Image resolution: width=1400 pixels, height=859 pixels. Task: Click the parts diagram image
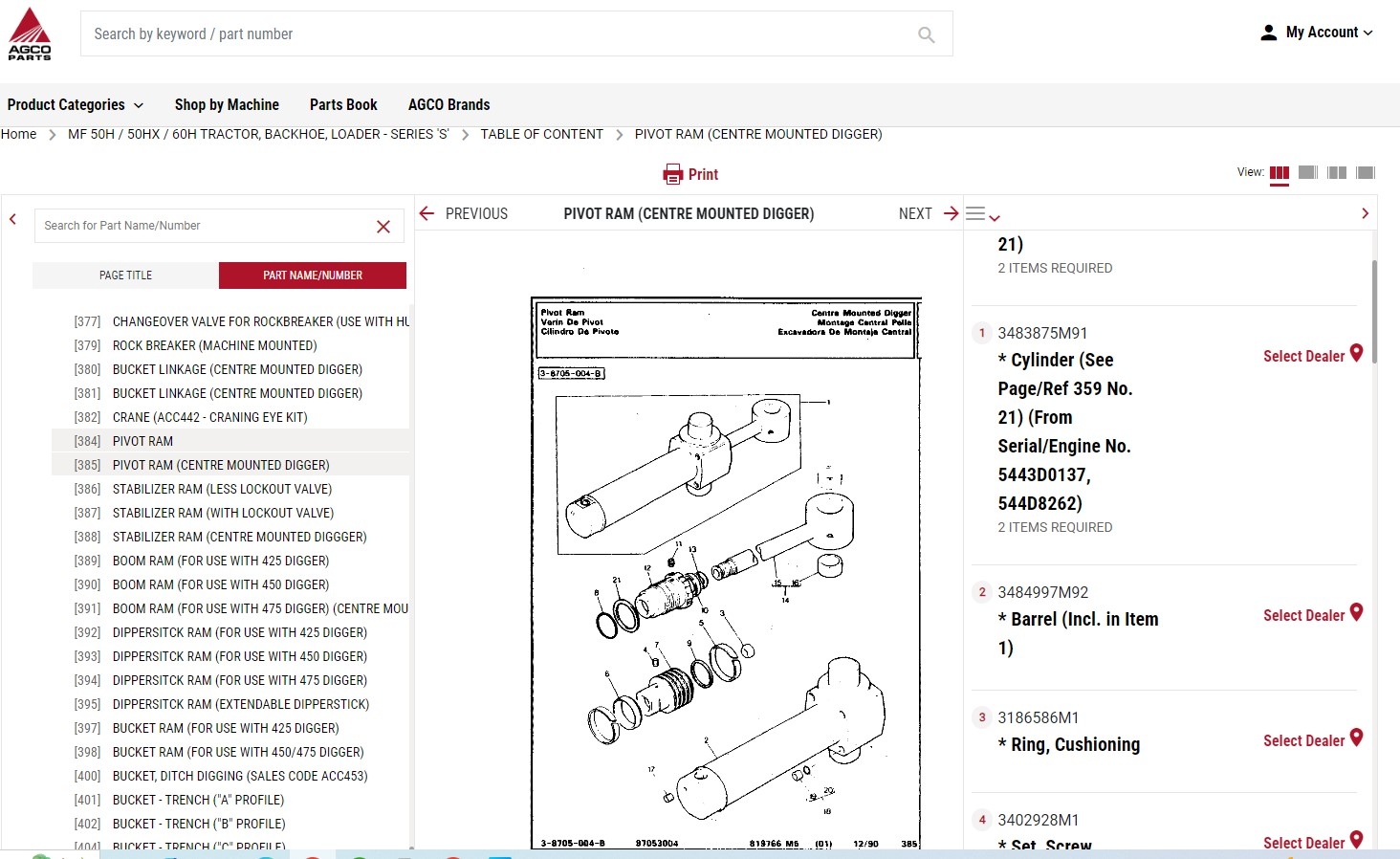726,572
